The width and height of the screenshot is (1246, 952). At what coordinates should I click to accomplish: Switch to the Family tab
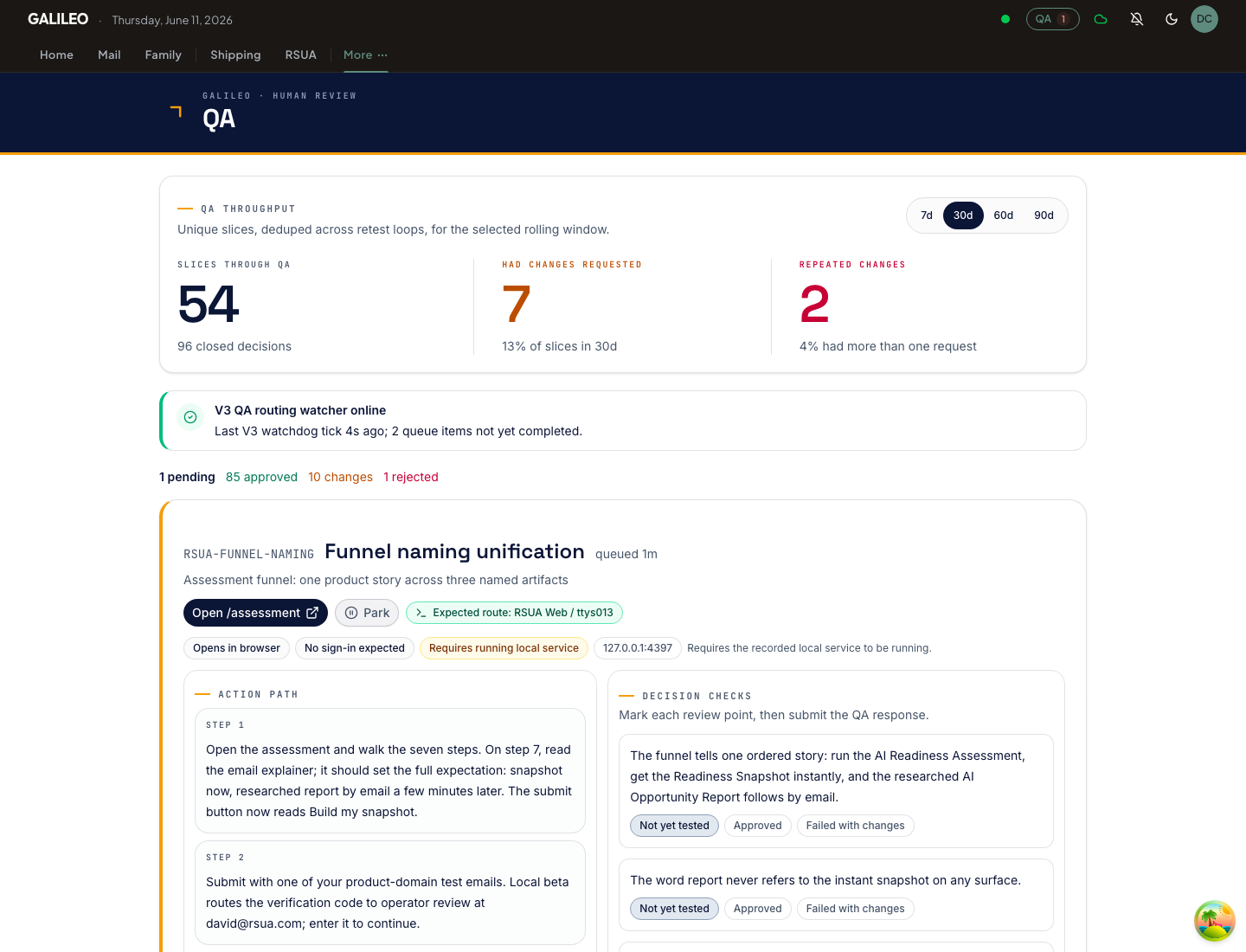pos(164,55)
